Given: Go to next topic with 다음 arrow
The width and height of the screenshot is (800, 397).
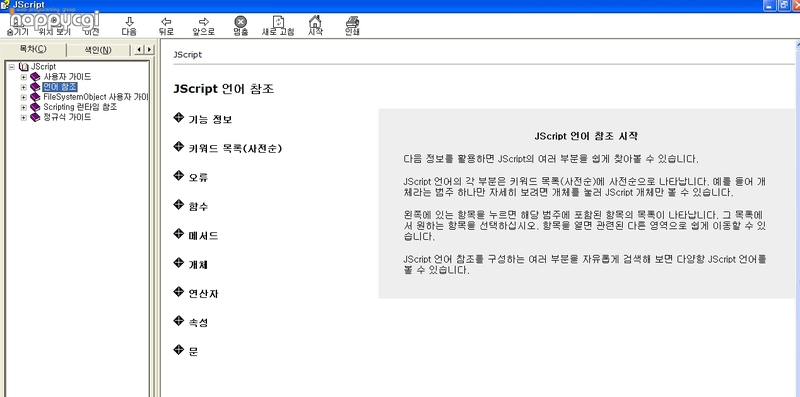Looking at the screenshot, I should tap(129, 26).
